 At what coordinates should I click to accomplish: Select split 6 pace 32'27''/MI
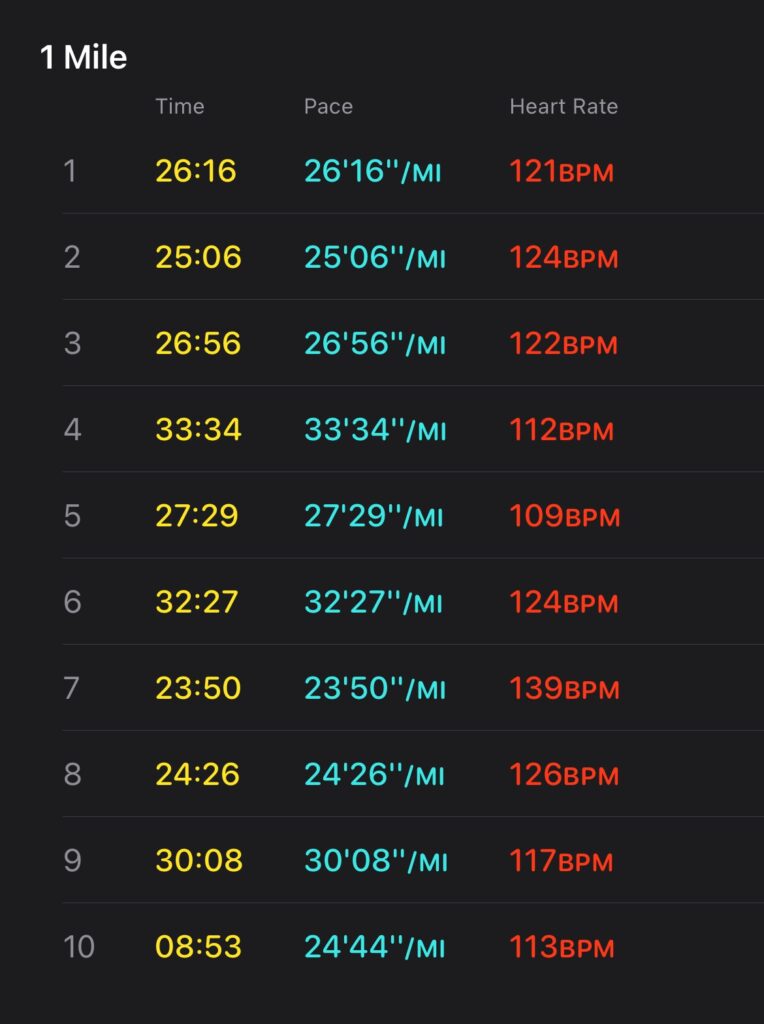click(374, 602)
